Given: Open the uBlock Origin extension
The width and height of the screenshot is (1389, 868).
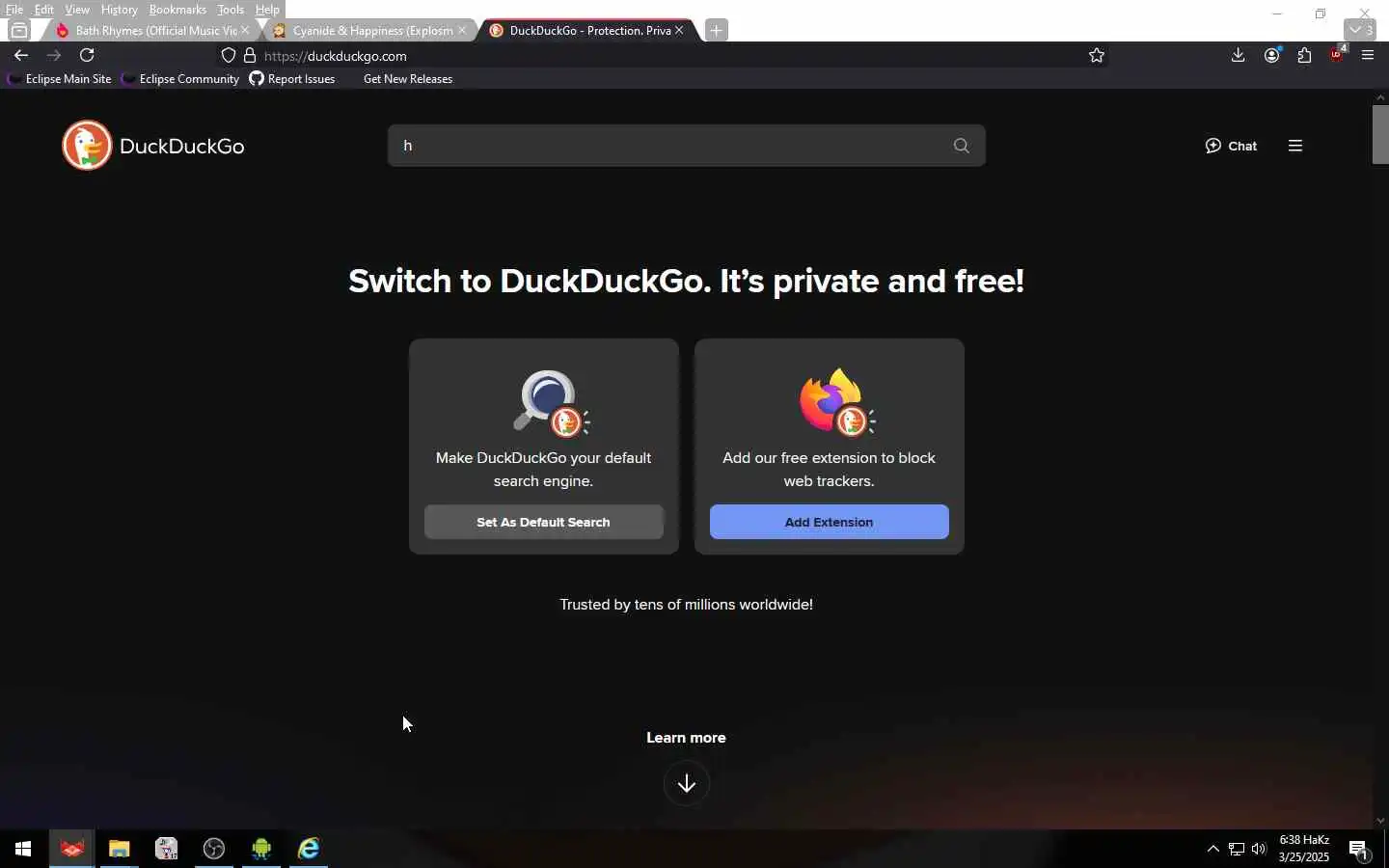Looking at the screenshot, I should (x=1337, y=54).
